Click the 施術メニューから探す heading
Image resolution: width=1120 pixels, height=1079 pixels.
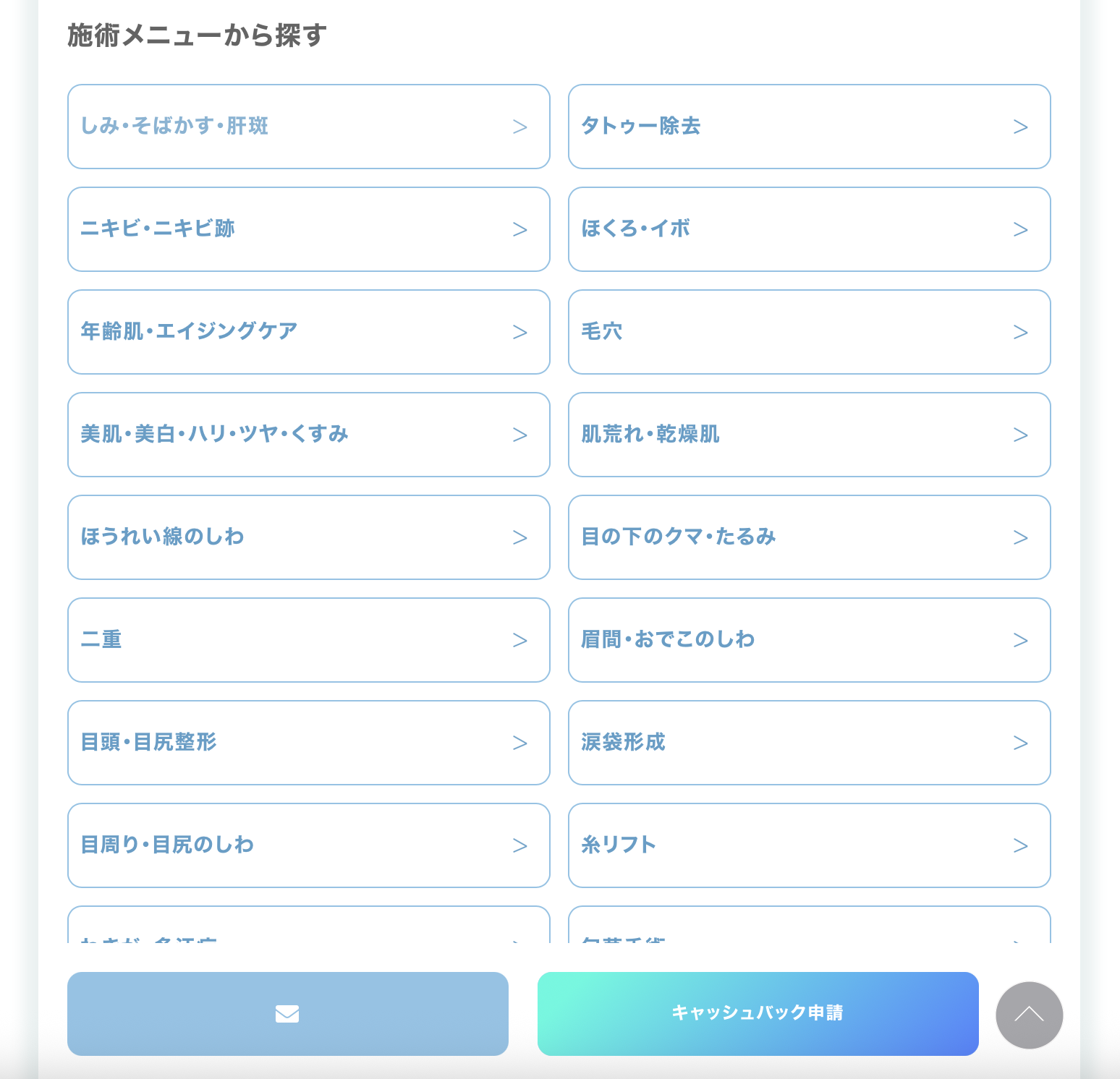(197, 35)
